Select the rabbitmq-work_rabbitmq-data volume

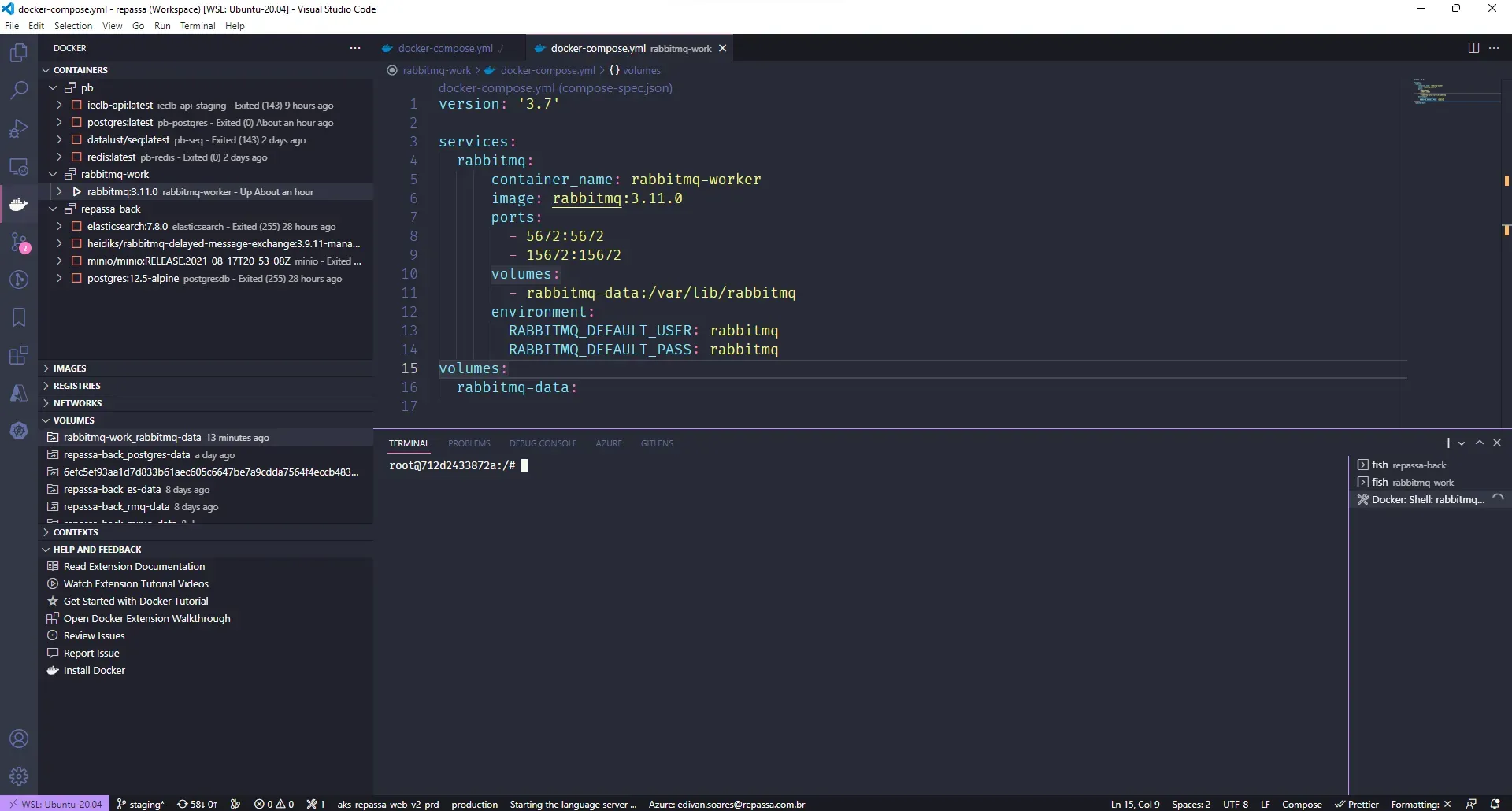coord(206,438)
